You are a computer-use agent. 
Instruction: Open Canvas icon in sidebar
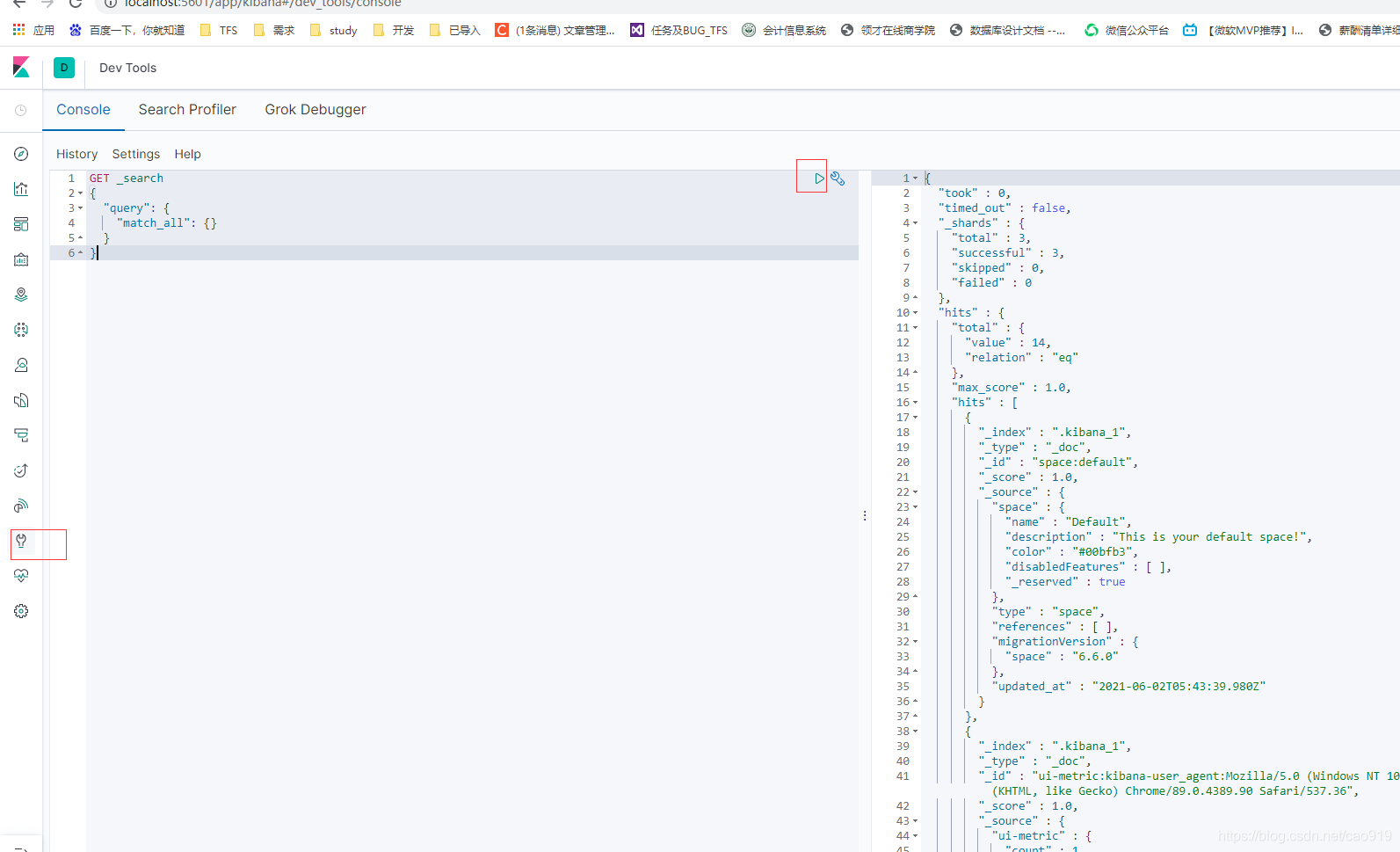[x=21, y=259]
